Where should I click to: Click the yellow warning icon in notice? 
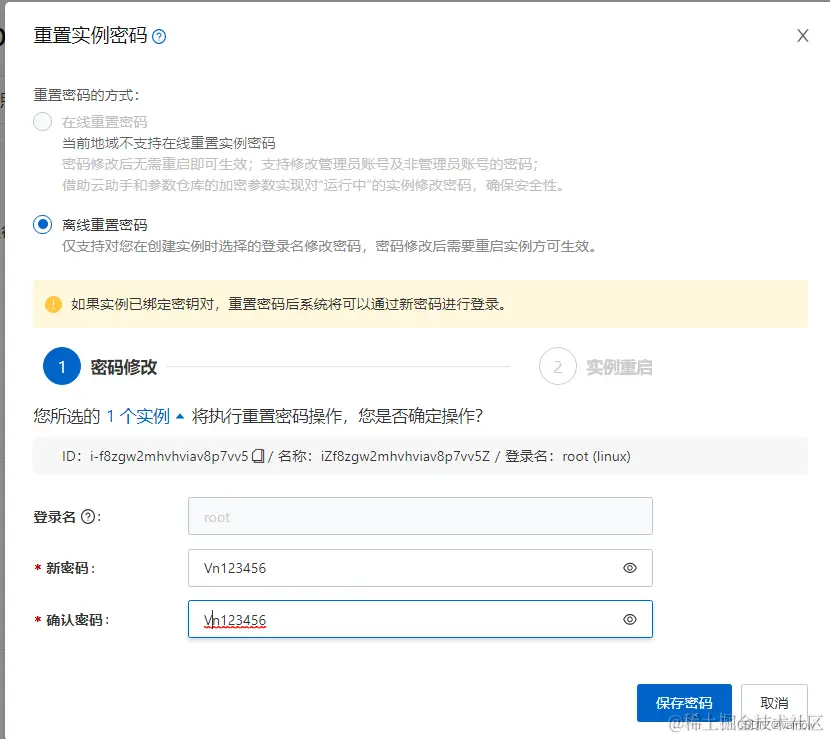tap(53, 304)
